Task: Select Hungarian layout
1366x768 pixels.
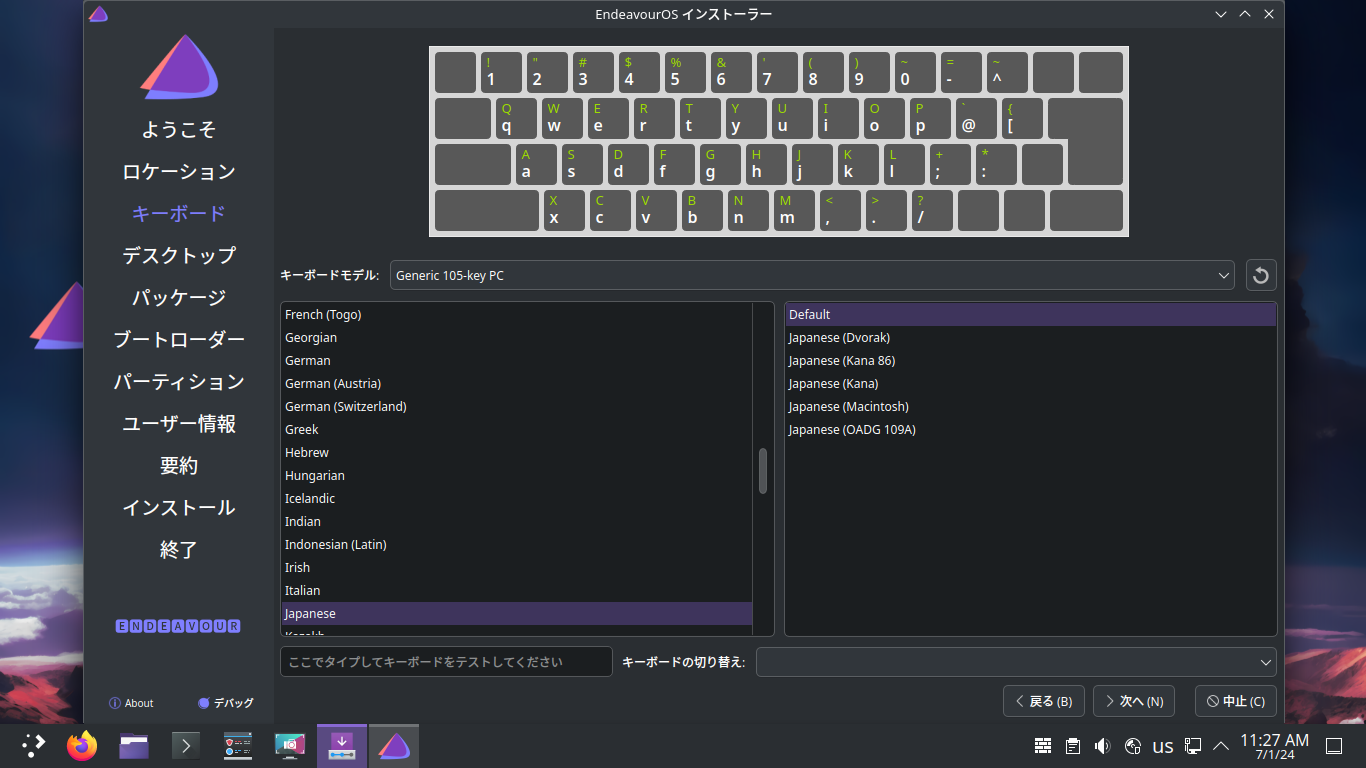Action: click(x=516, y=476)
